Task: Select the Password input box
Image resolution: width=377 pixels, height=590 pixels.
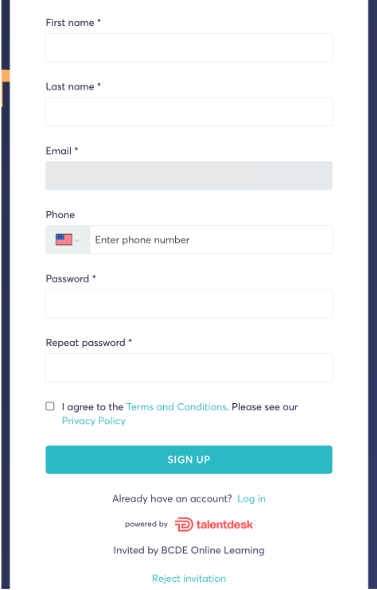Action: click(189, 303)
